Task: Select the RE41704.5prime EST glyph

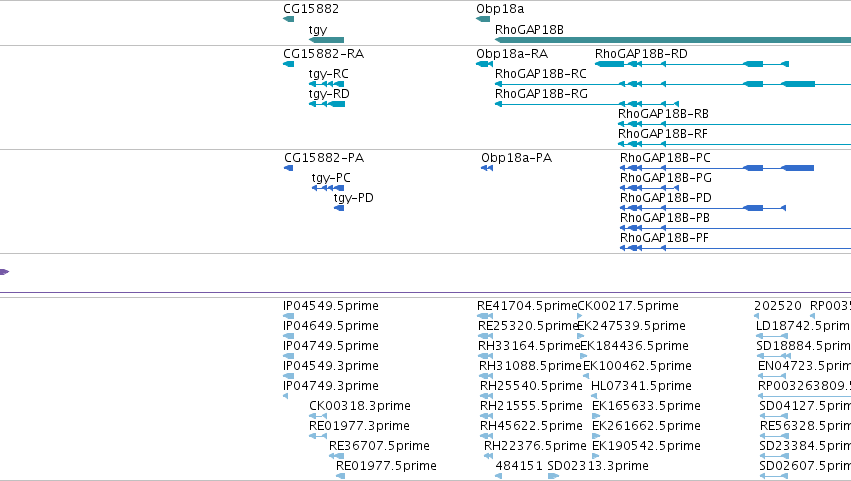Action: pyautogui.click(x=485, y=316)
